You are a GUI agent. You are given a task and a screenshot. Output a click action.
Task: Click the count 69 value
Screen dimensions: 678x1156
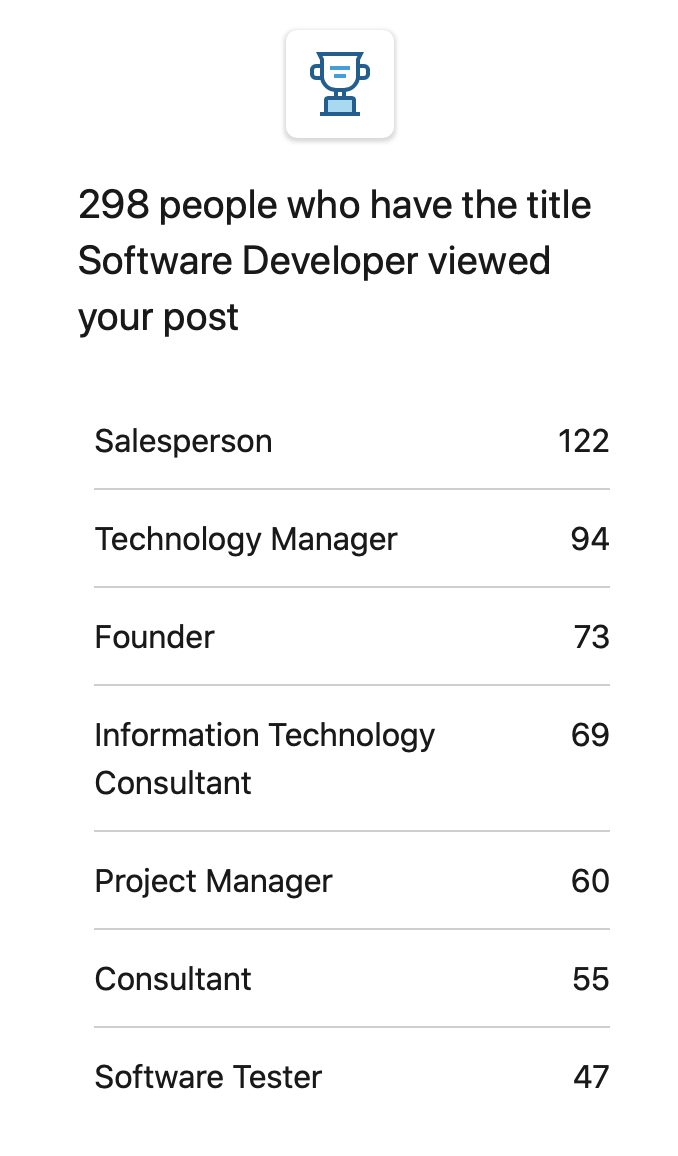pos(590,735)
